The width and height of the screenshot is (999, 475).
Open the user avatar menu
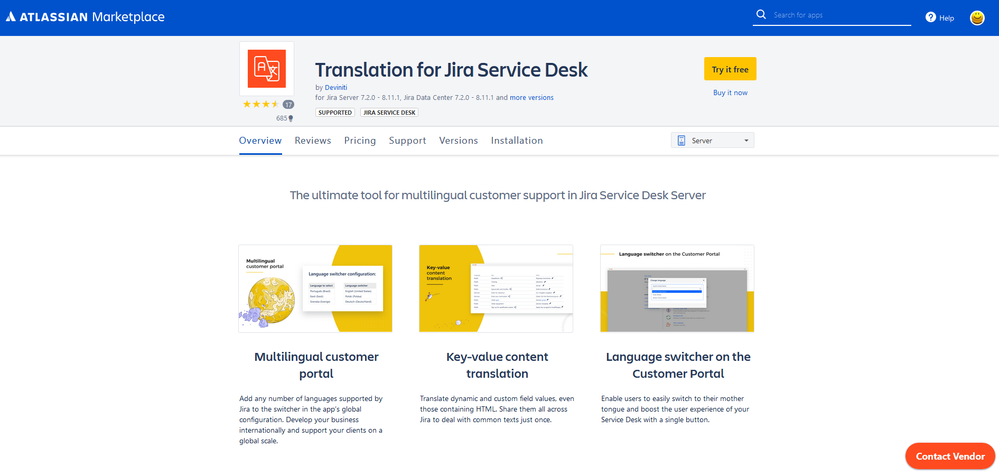977,18
